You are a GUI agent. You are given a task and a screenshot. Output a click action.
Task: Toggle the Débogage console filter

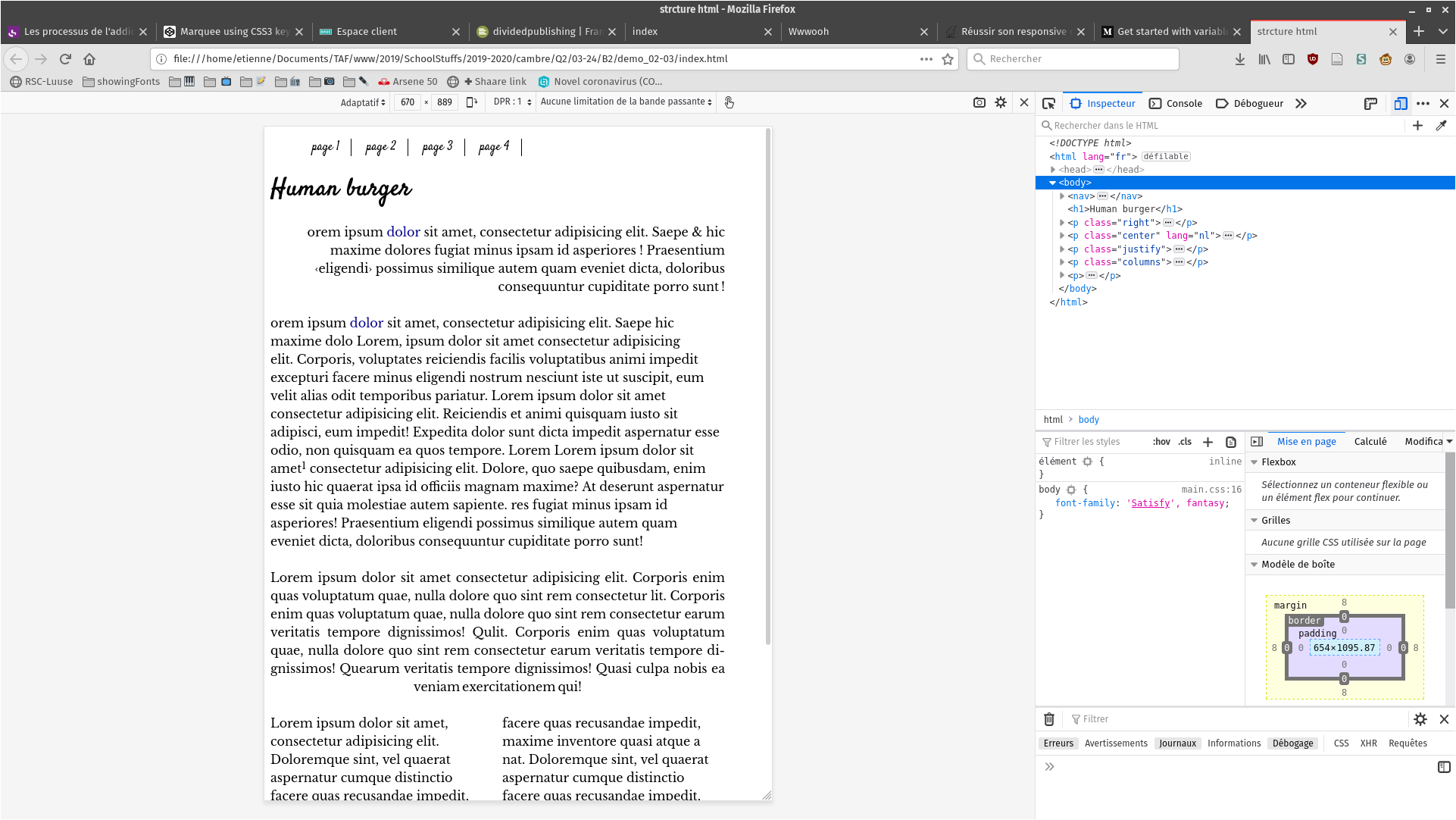[x=1293, y=743]
